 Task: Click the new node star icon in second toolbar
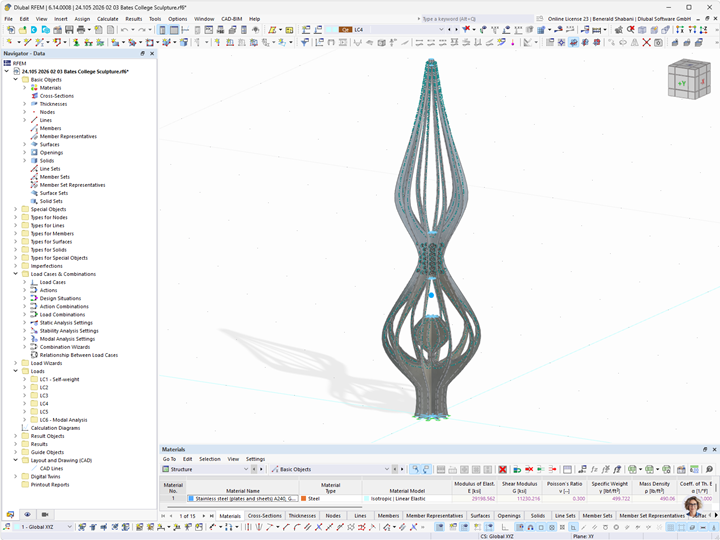click(10, 43)
